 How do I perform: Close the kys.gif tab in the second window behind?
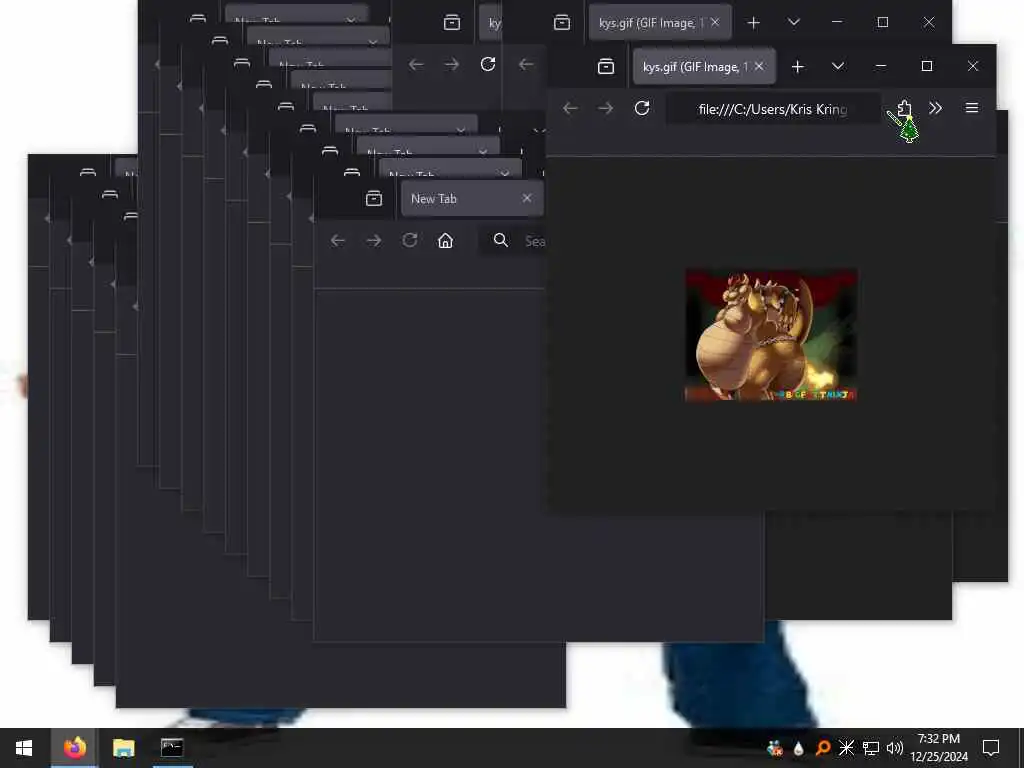pyautogui.click(x=715, y=22)
